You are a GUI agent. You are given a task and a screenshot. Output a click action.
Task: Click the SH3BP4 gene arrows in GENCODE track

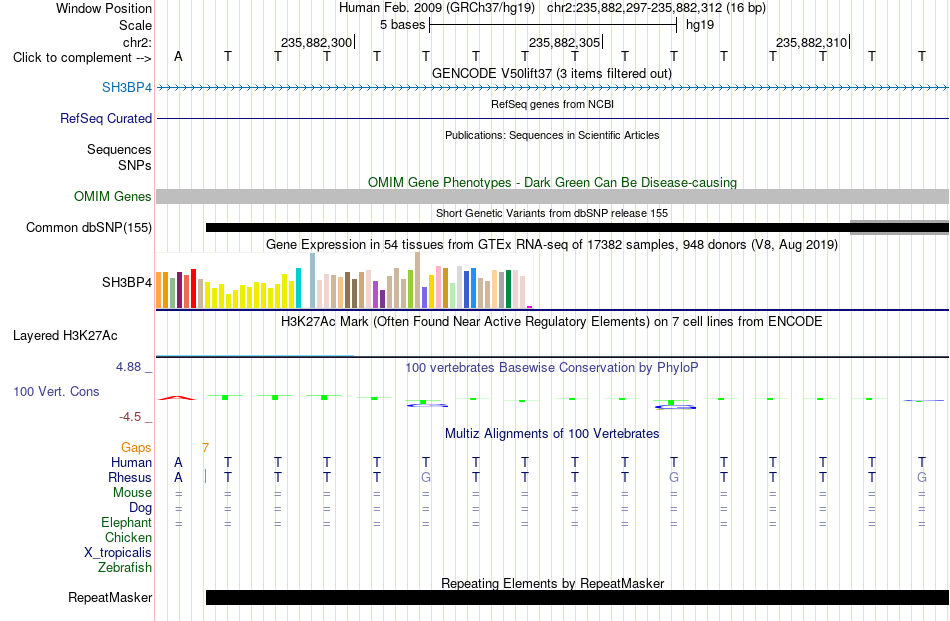(x=553, y=88)
